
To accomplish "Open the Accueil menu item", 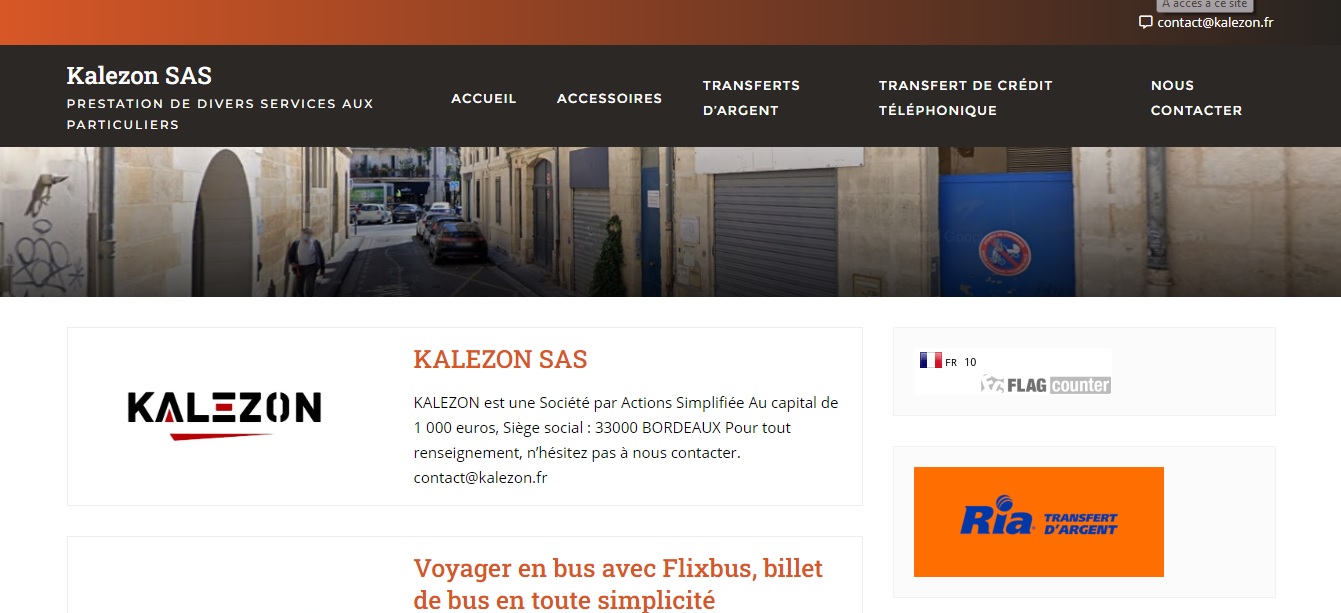I will (x=484, y=98).
